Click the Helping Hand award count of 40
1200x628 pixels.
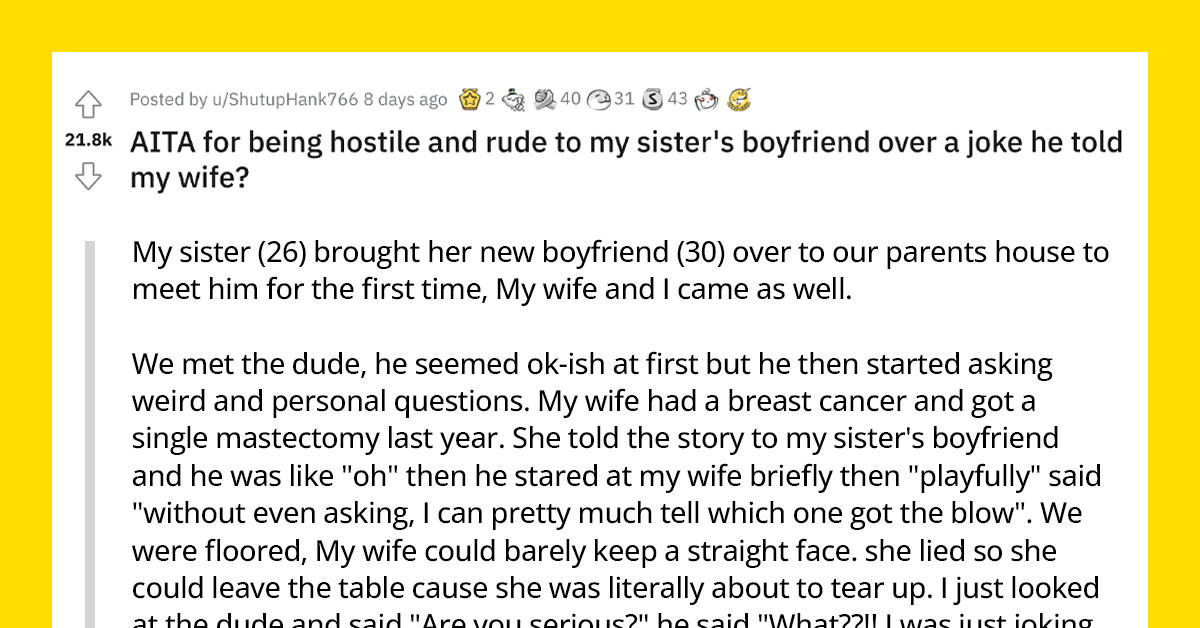(570, 99)
